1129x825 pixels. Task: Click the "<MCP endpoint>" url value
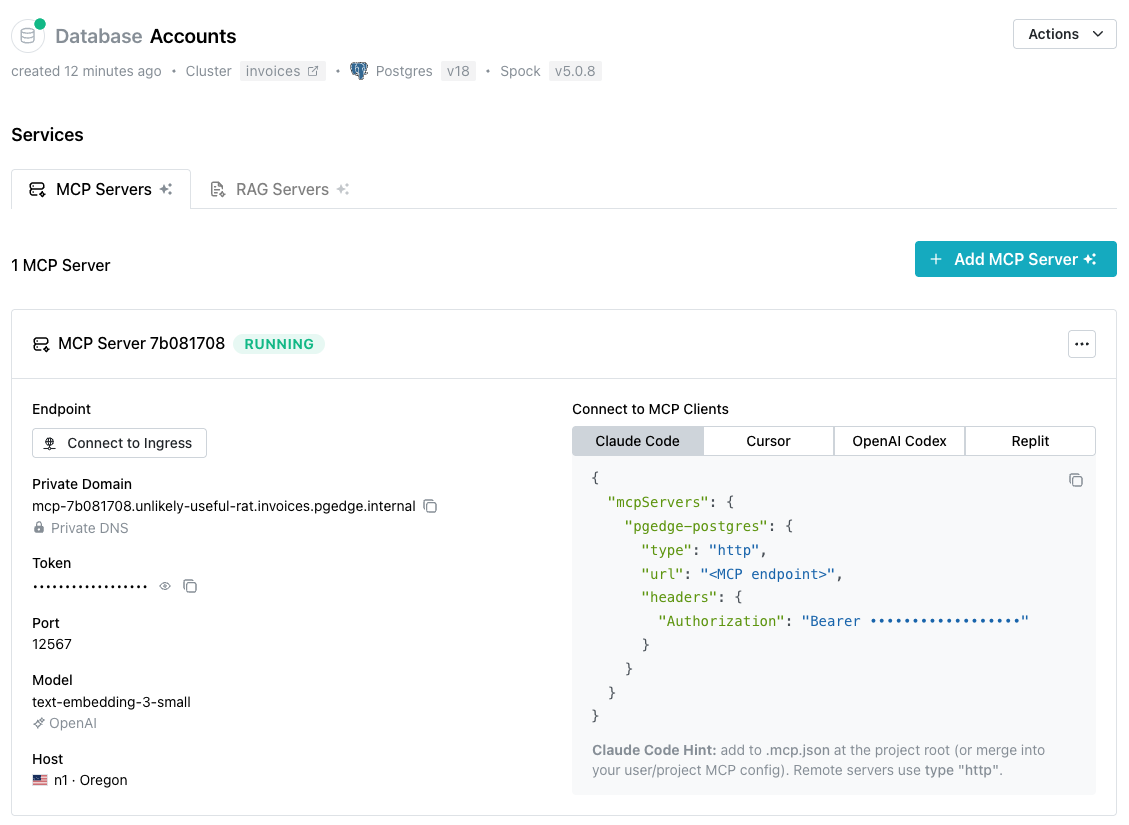click(x=767, y=574)
